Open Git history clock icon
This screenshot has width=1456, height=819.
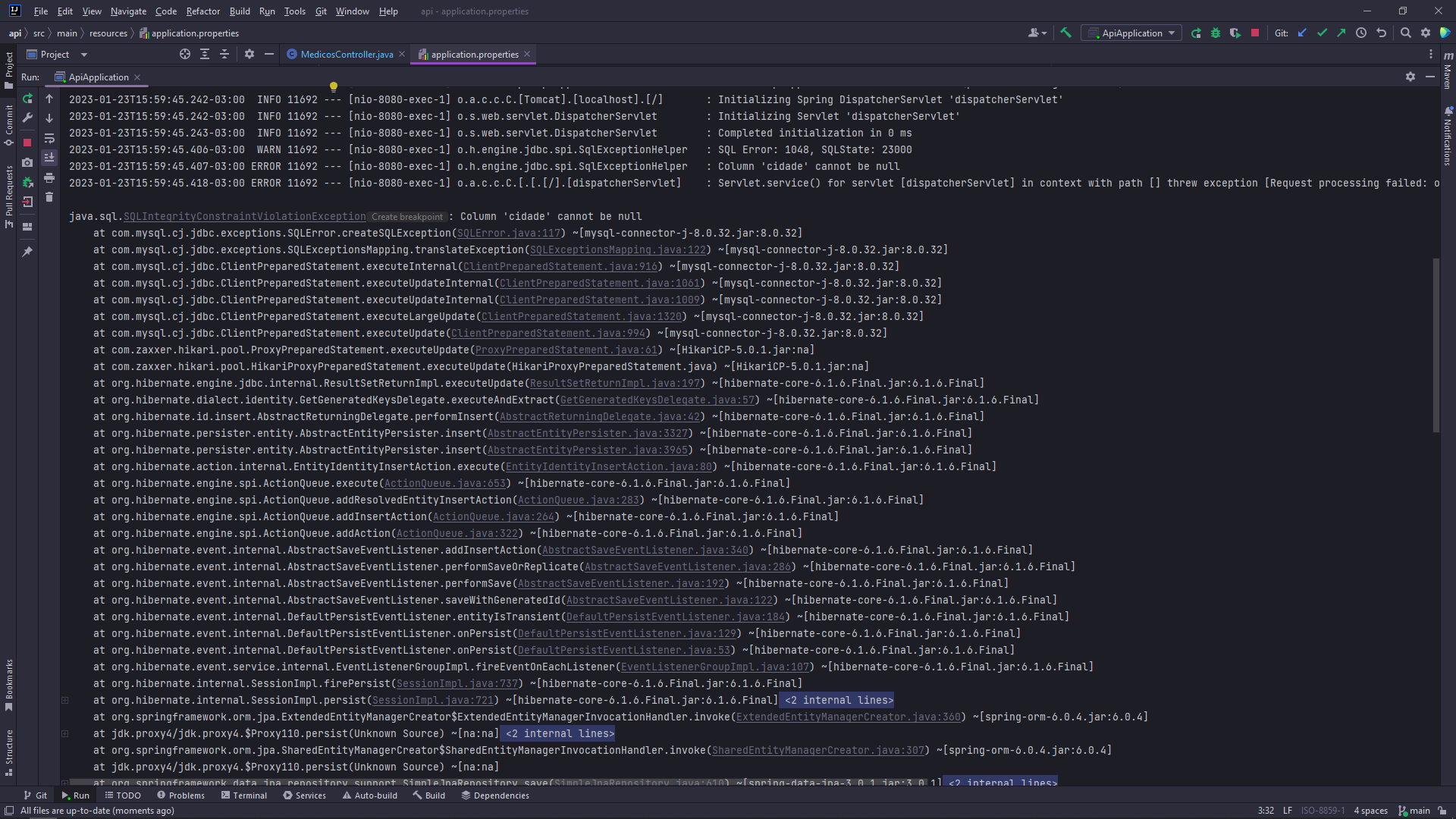coord(1361,33)
